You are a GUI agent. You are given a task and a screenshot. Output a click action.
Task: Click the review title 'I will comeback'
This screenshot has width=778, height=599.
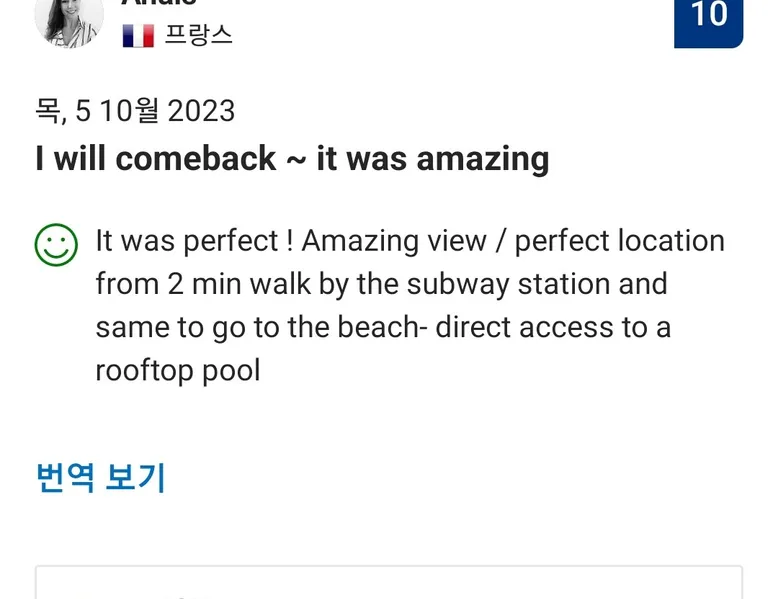click(156, 158)
